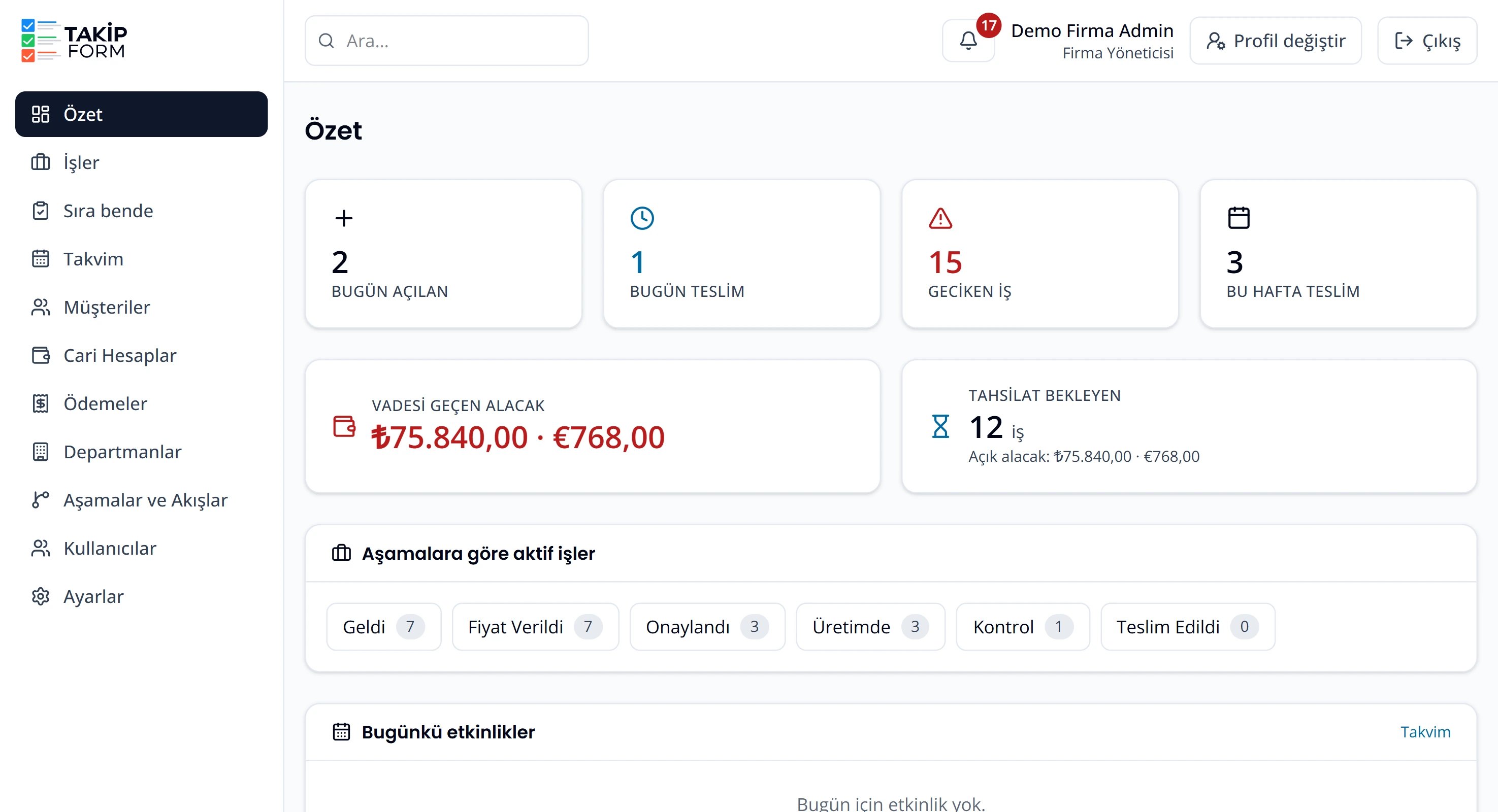
Task: Select the Geldi stage chip
Action: [x=384, y=627]
